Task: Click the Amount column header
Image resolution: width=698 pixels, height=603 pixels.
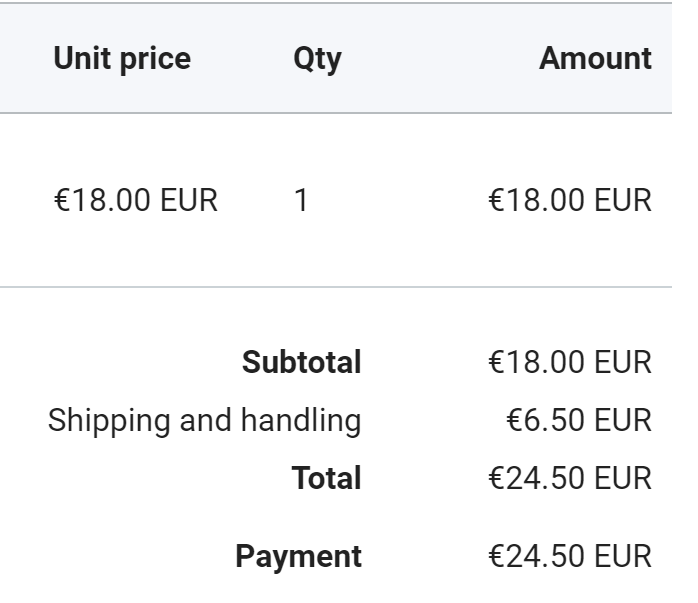Action: tap(595, 58)
